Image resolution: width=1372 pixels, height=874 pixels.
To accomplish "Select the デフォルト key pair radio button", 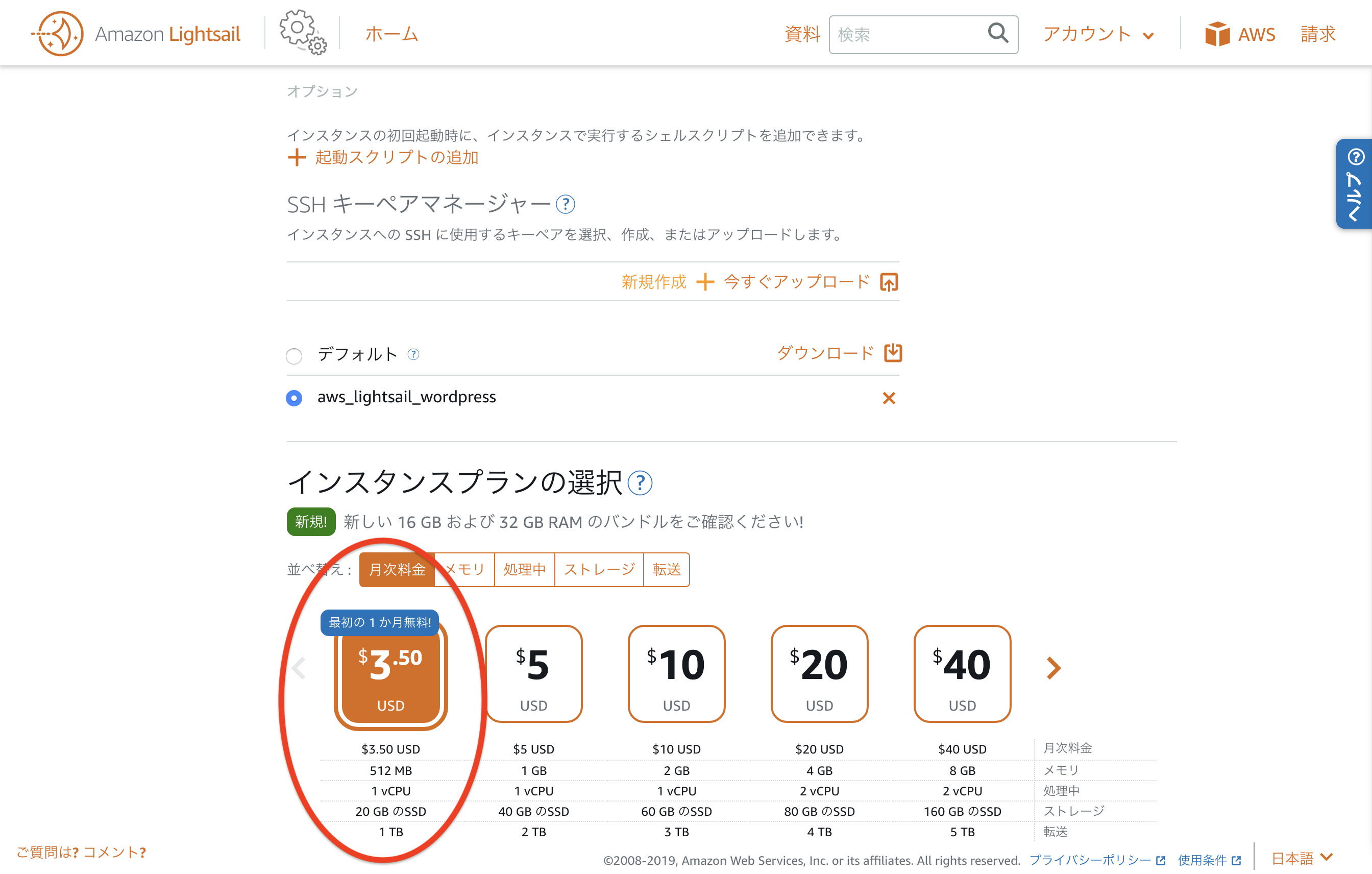I will (x=294, y=356).
